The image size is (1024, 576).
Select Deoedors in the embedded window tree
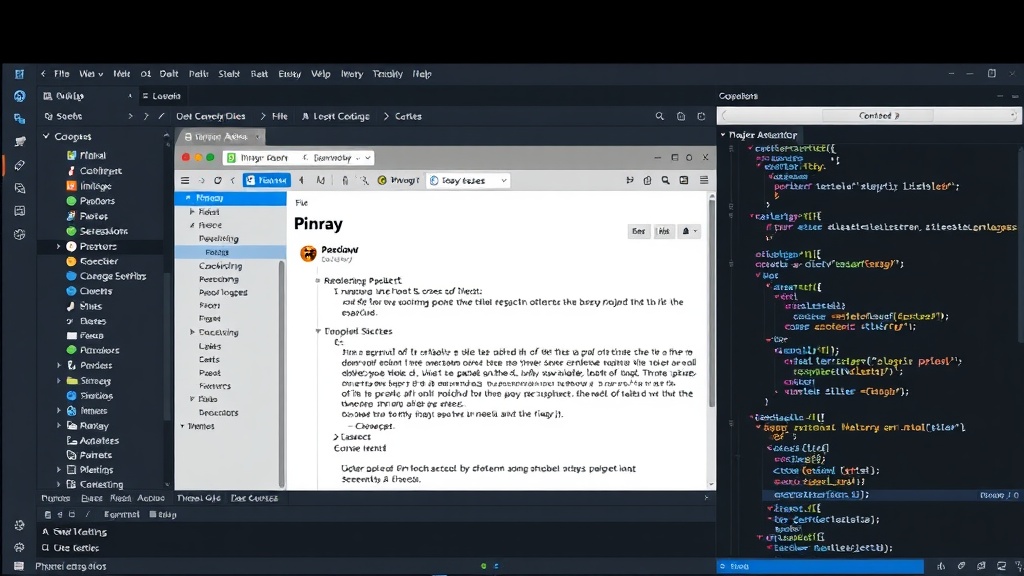pos(218,413)
